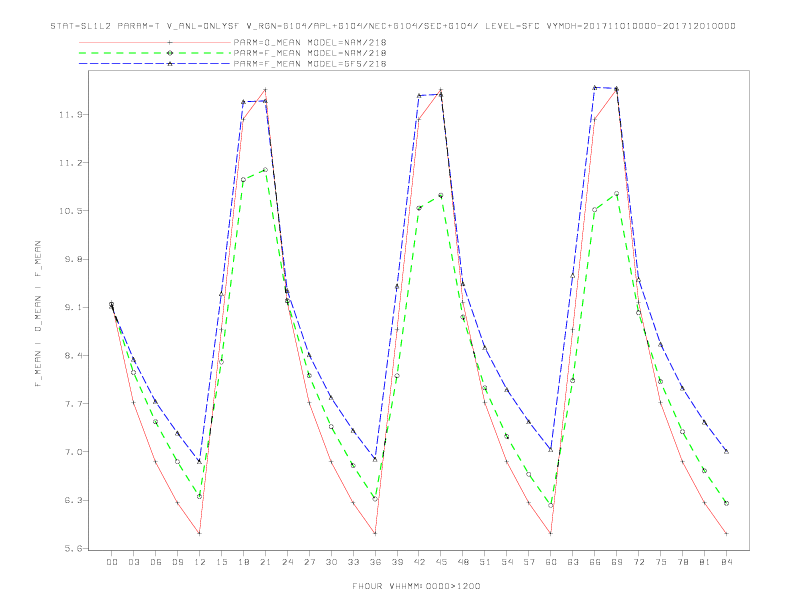This screenshot has width=792, height=612.
Task: Click x-axis tick label 27
Action: 309,562
